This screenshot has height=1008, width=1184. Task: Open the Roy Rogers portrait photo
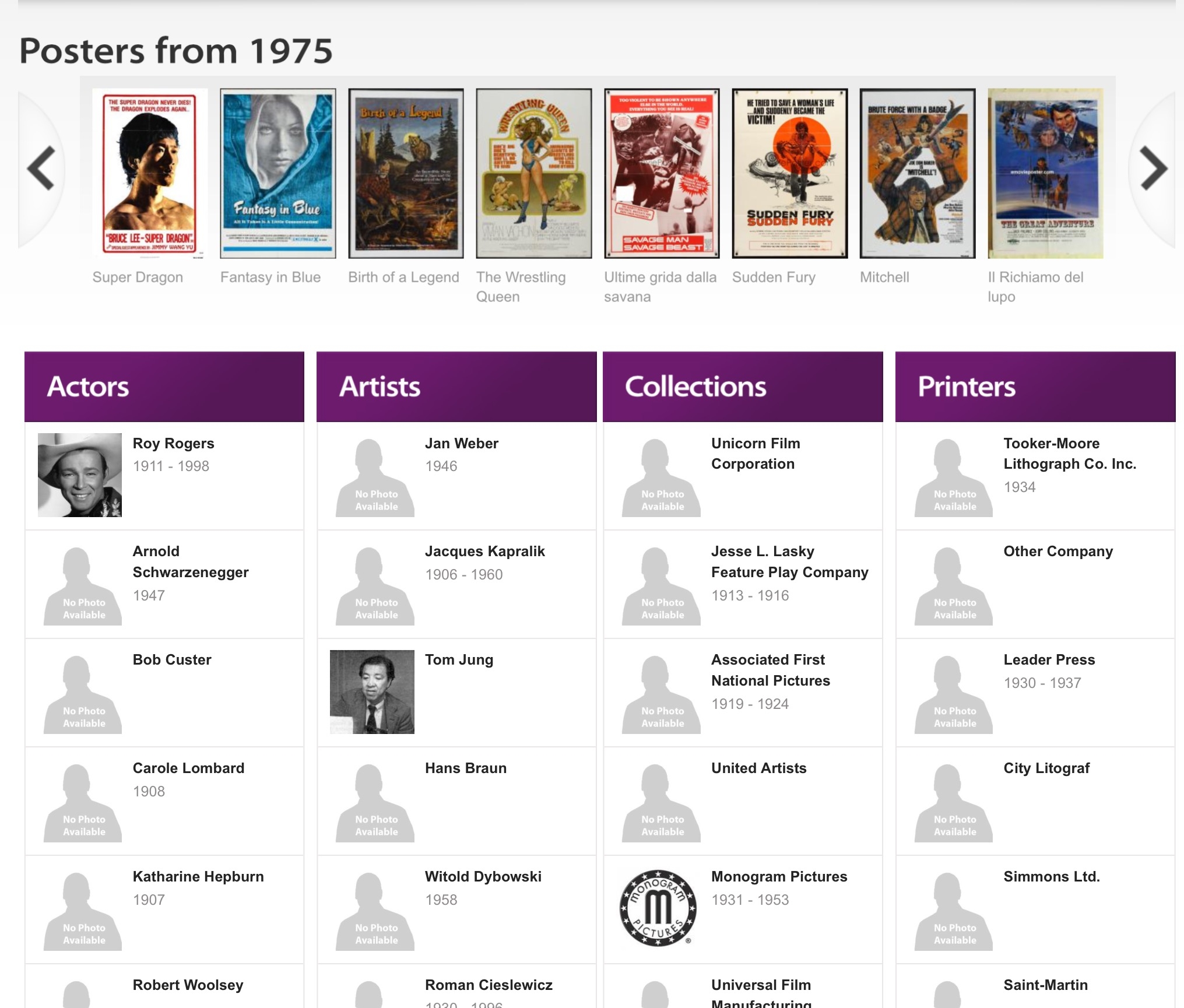80,475
